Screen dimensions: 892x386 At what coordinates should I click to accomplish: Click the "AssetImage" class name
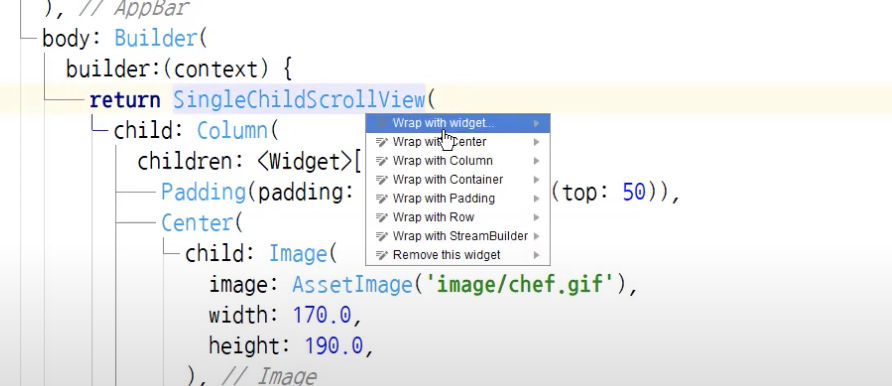pos(352,284)
